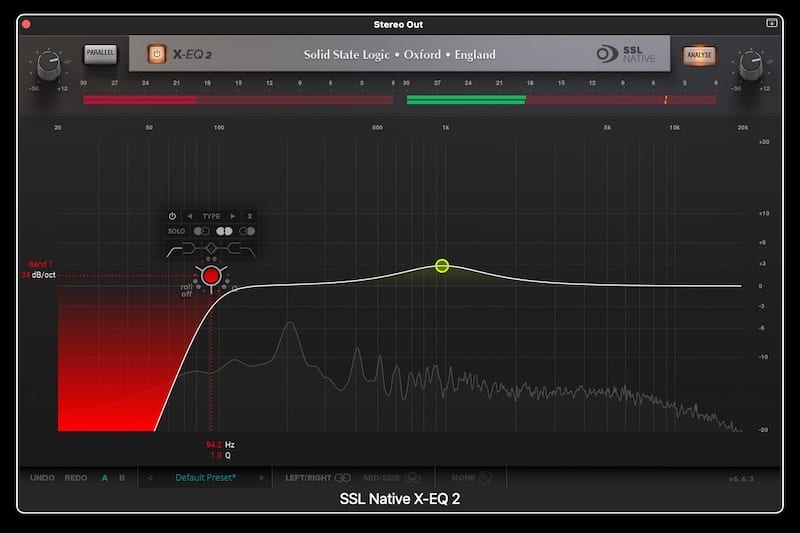Click the Stereo Out window title
Image resolution: width=800 pixels, height=533 pixels.
pos(398,24)
